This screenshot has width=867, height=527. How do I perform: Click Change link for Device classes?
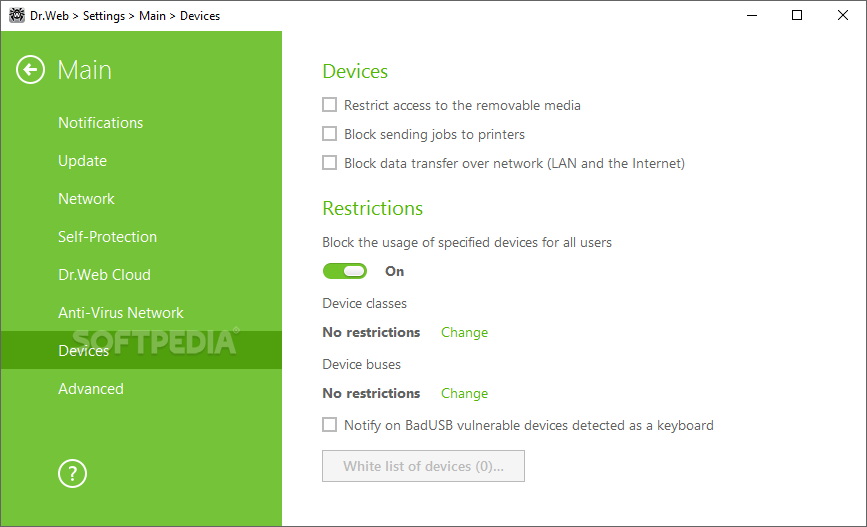464,332
